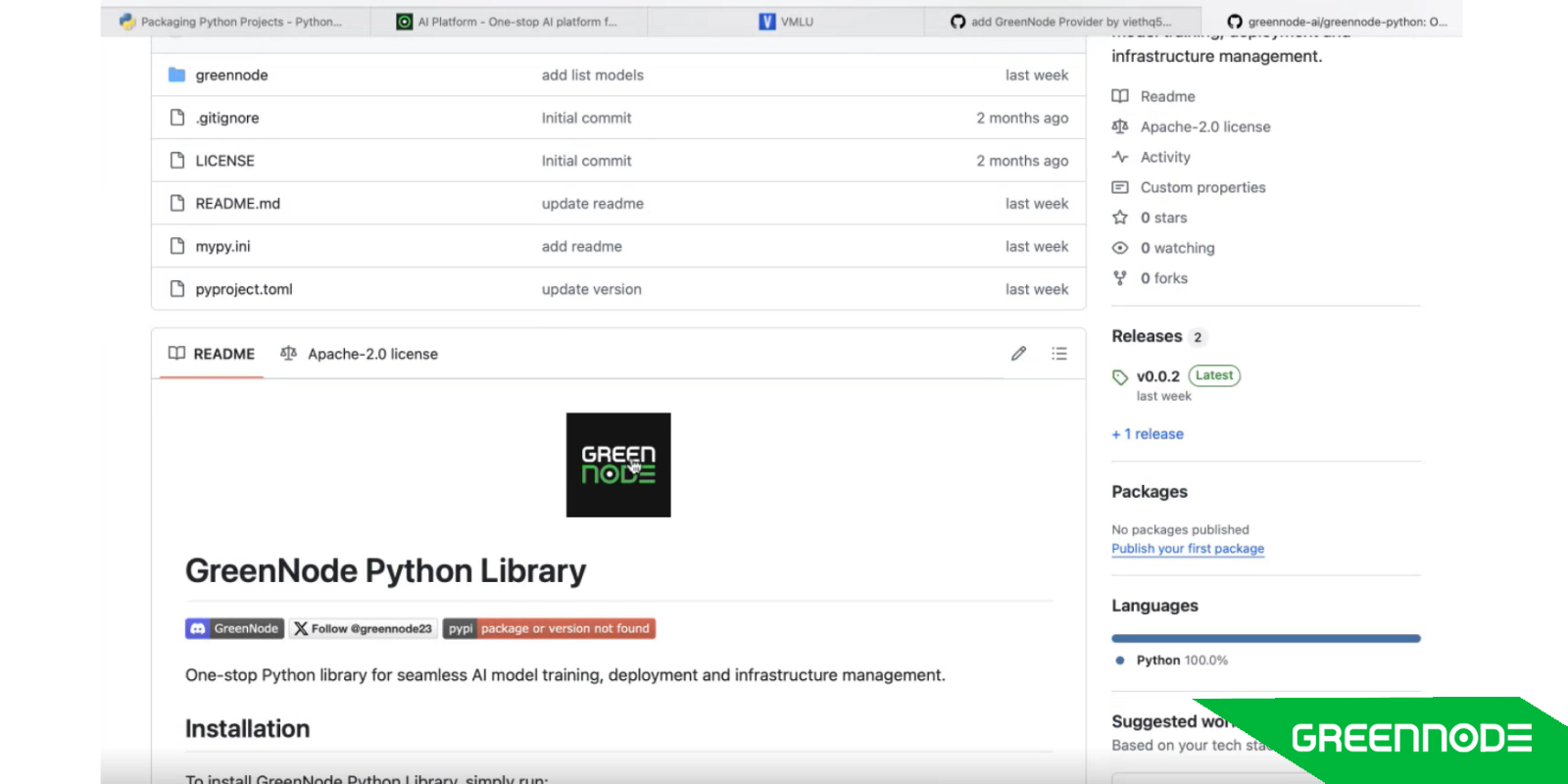Viewport: 1568px width, 784px height.
Task: Click the greennode folder icon
Action: tap(176, 74)
